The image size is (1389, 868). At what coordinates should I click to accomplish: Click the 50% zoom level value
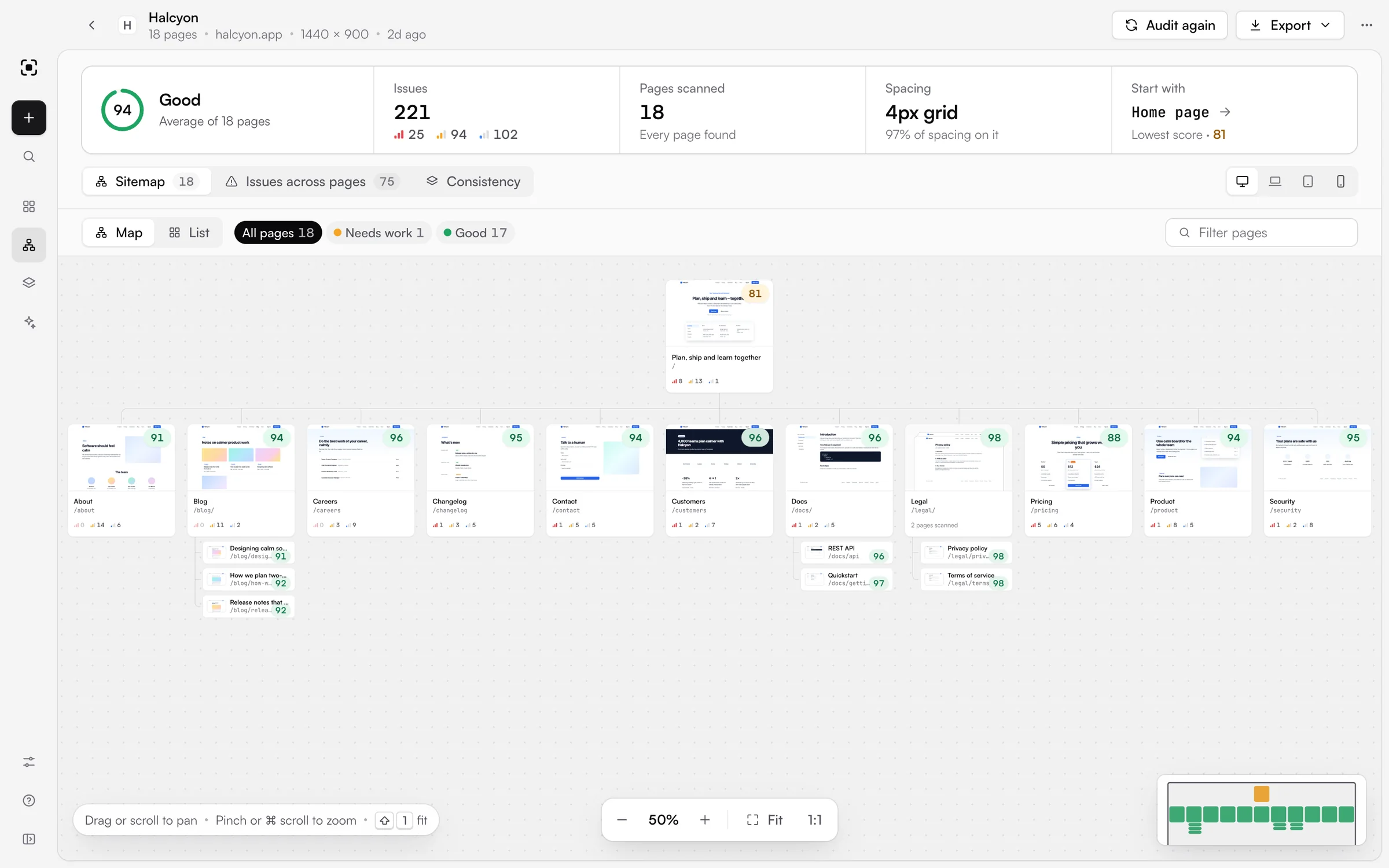(663, 820)
